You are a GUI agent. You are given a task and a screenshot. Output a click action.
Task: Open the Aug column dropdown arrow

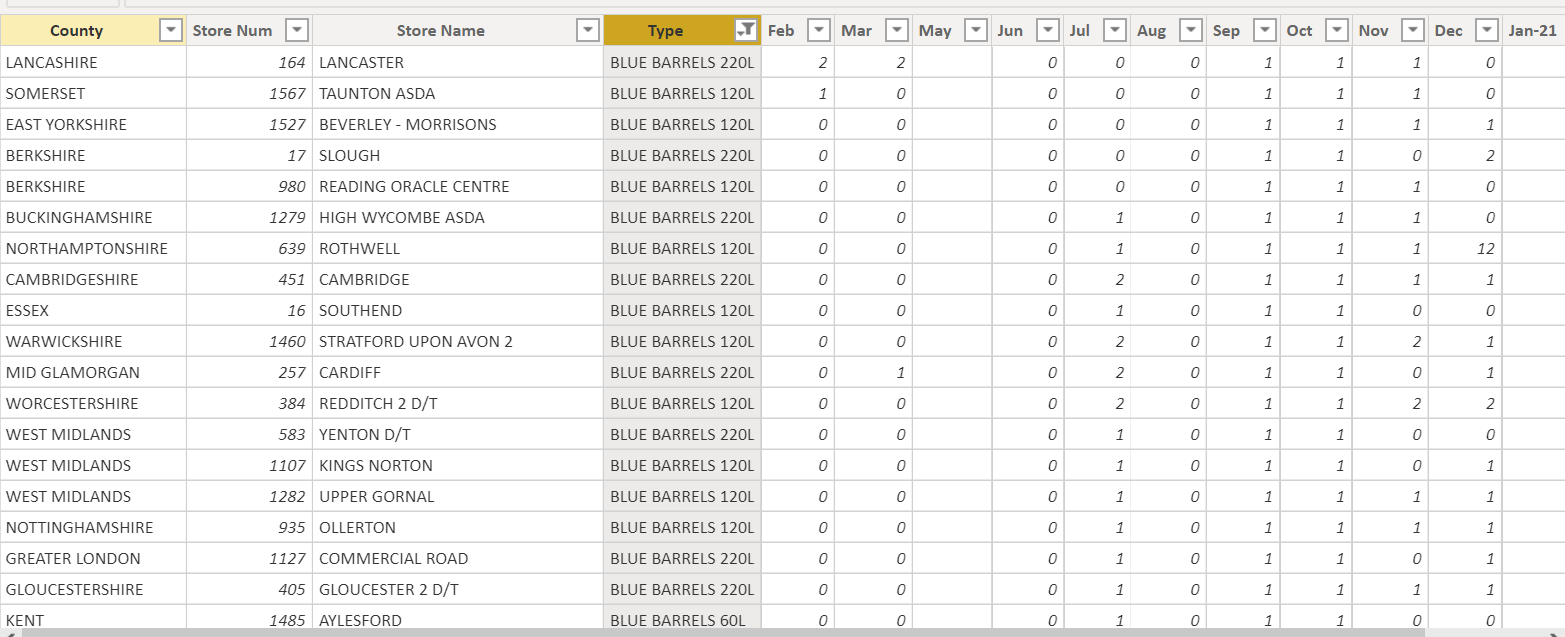click(1191, 31)
